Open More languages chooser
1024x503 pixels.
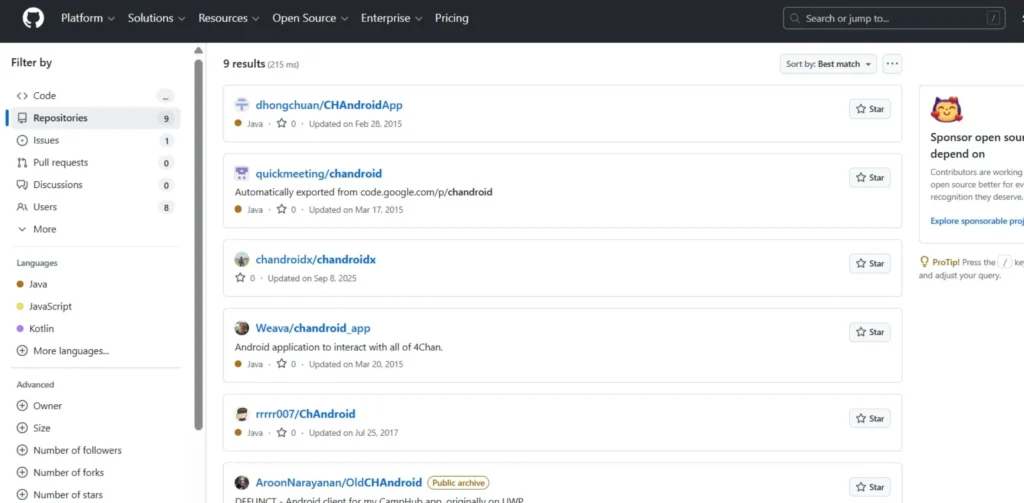95,351
